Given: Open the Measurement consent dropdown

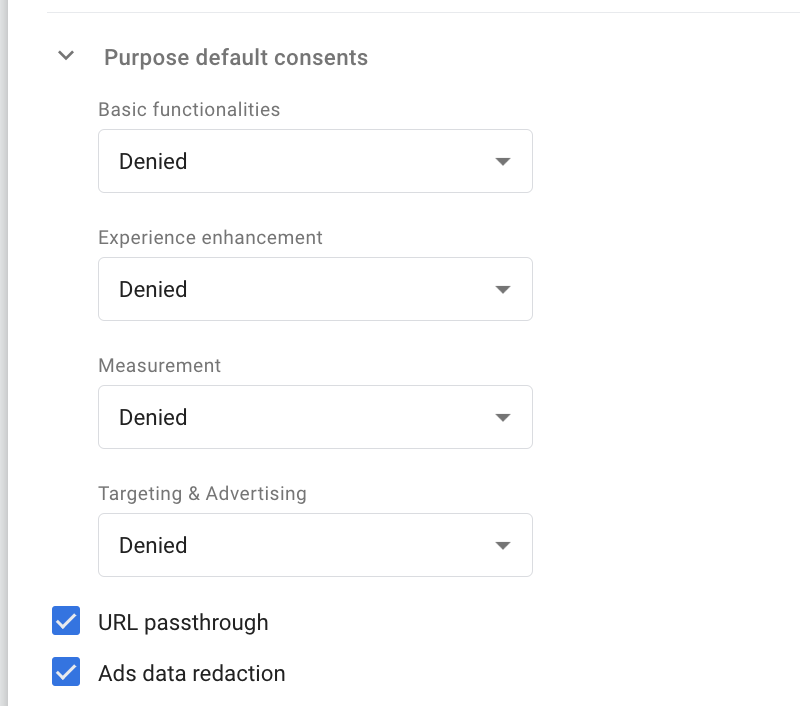Looking at the screenshot, I should (314, 417).
